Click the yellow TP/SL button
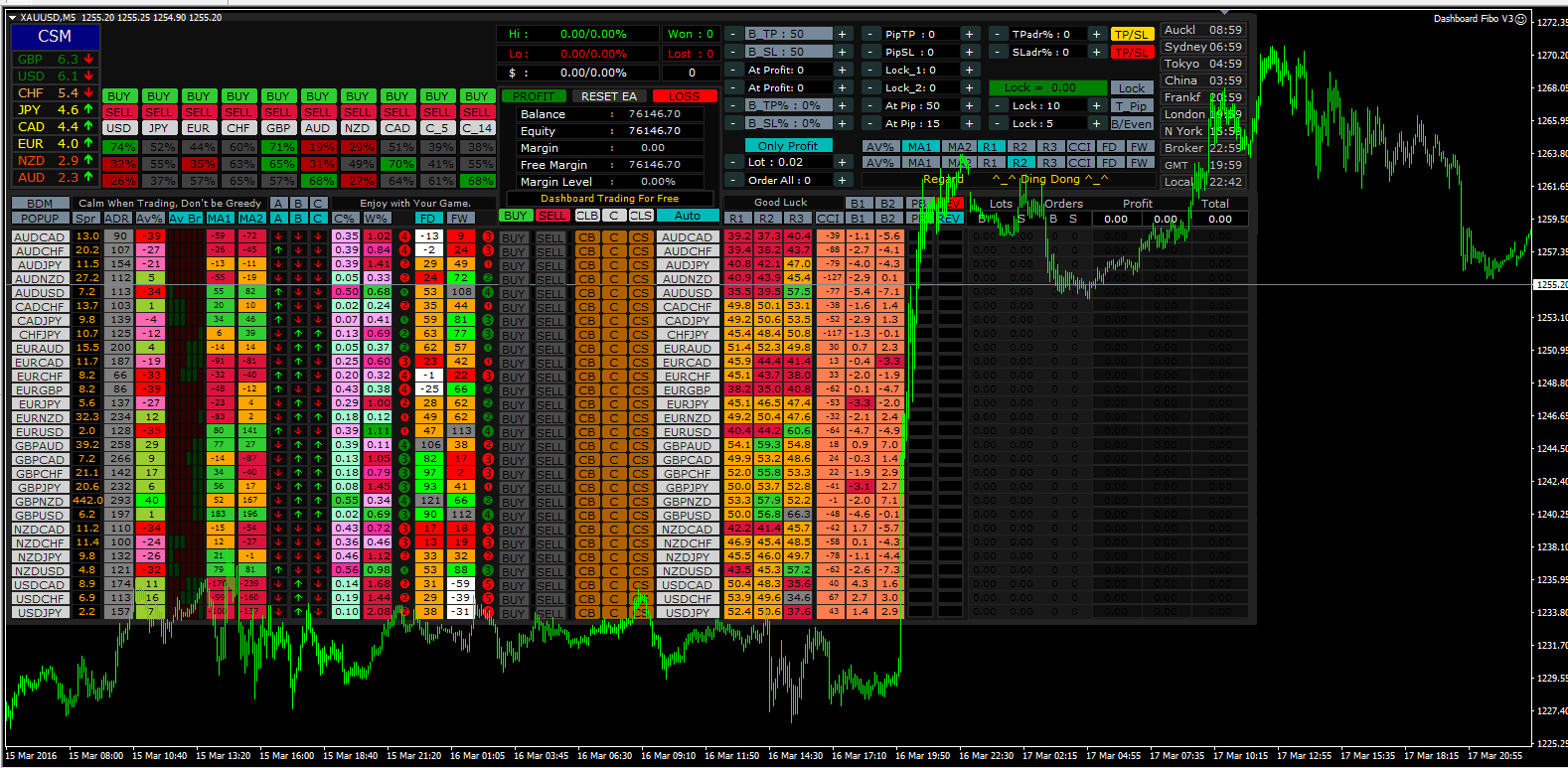 coord(1132,34)
